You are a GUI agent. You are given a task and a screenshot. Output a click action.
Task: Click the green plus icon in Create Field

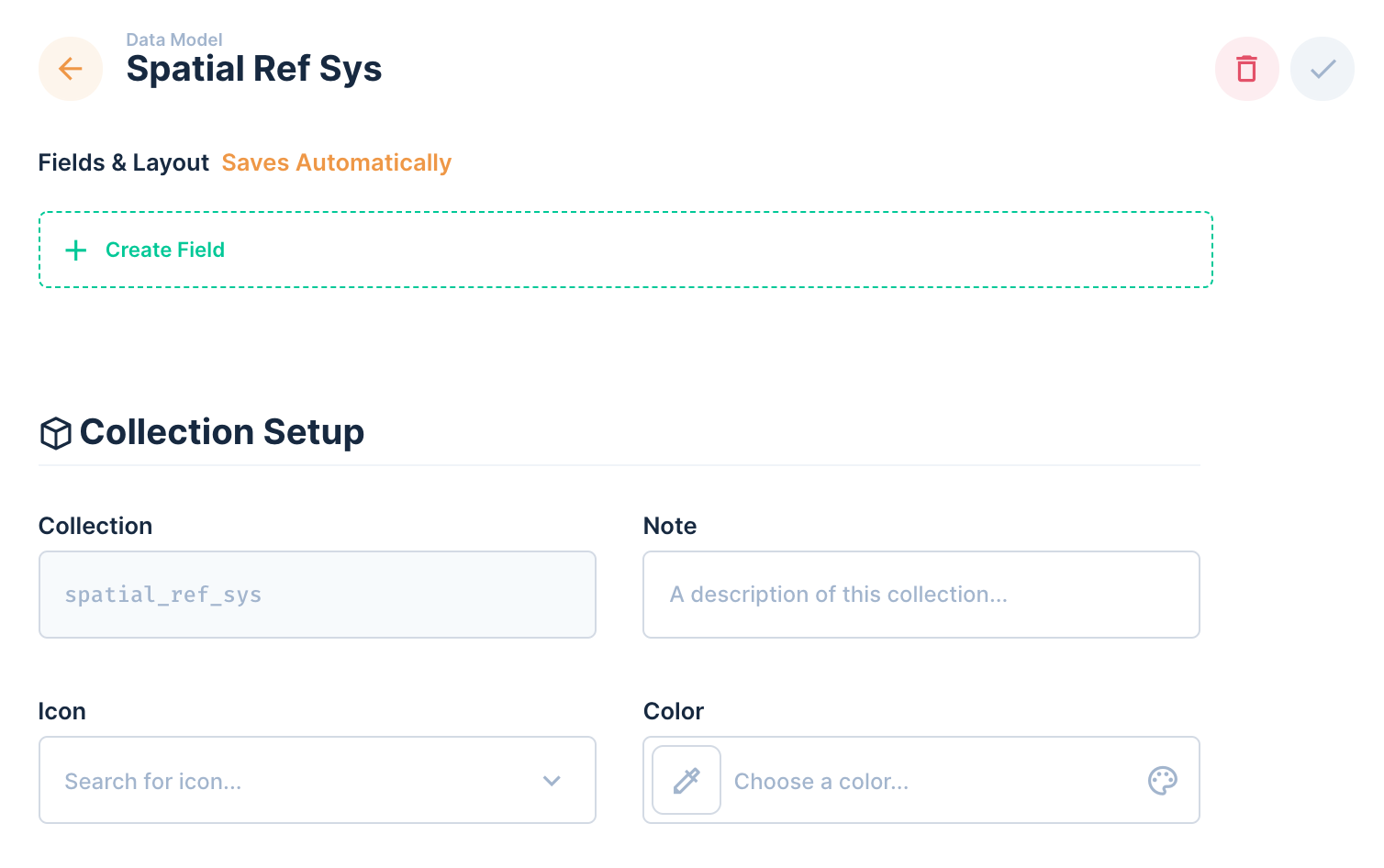click(x=75, y=250)
